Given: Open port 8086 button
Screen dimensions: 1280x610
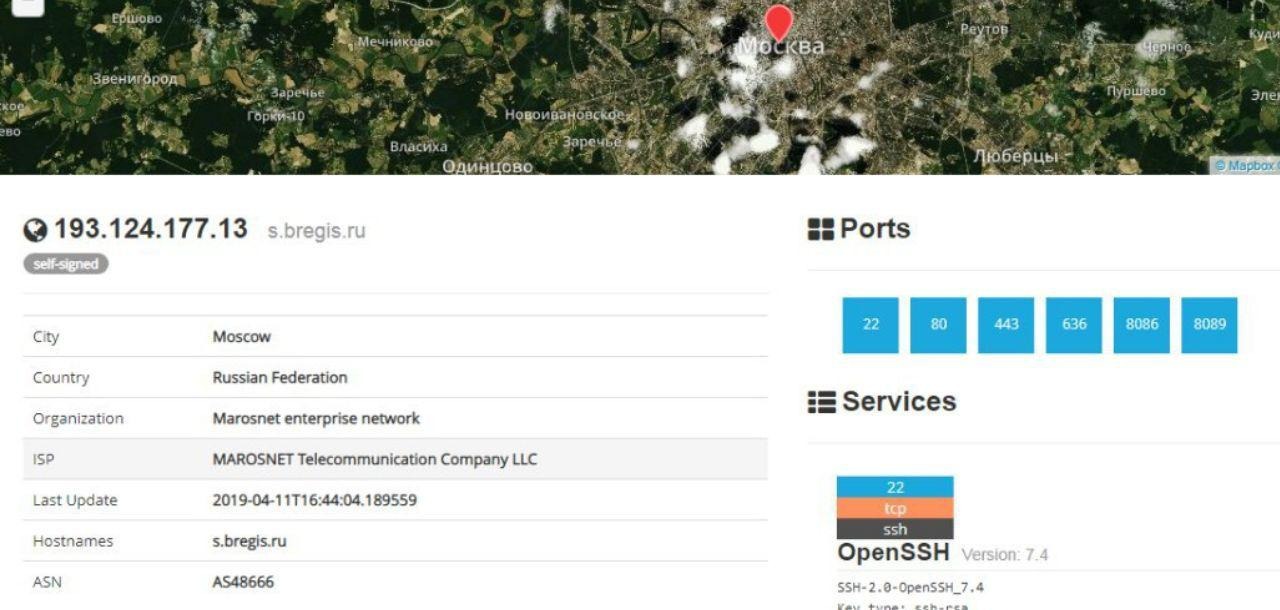Looking at the screenshot, I should [1141, 325].
